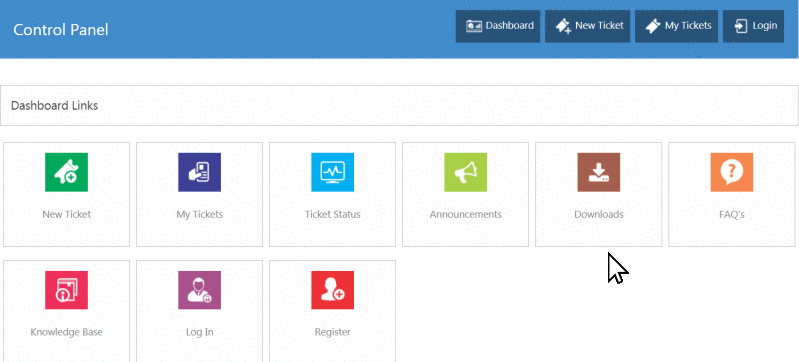Image resolution: width=799 pixels, height=362 pixels.
Task: Click the My Tickets tile label
Action: (x=199, y=215)
